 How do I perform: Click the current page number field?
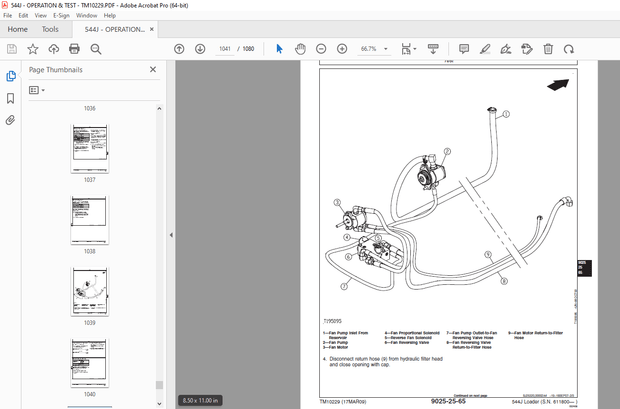[225, 49]
